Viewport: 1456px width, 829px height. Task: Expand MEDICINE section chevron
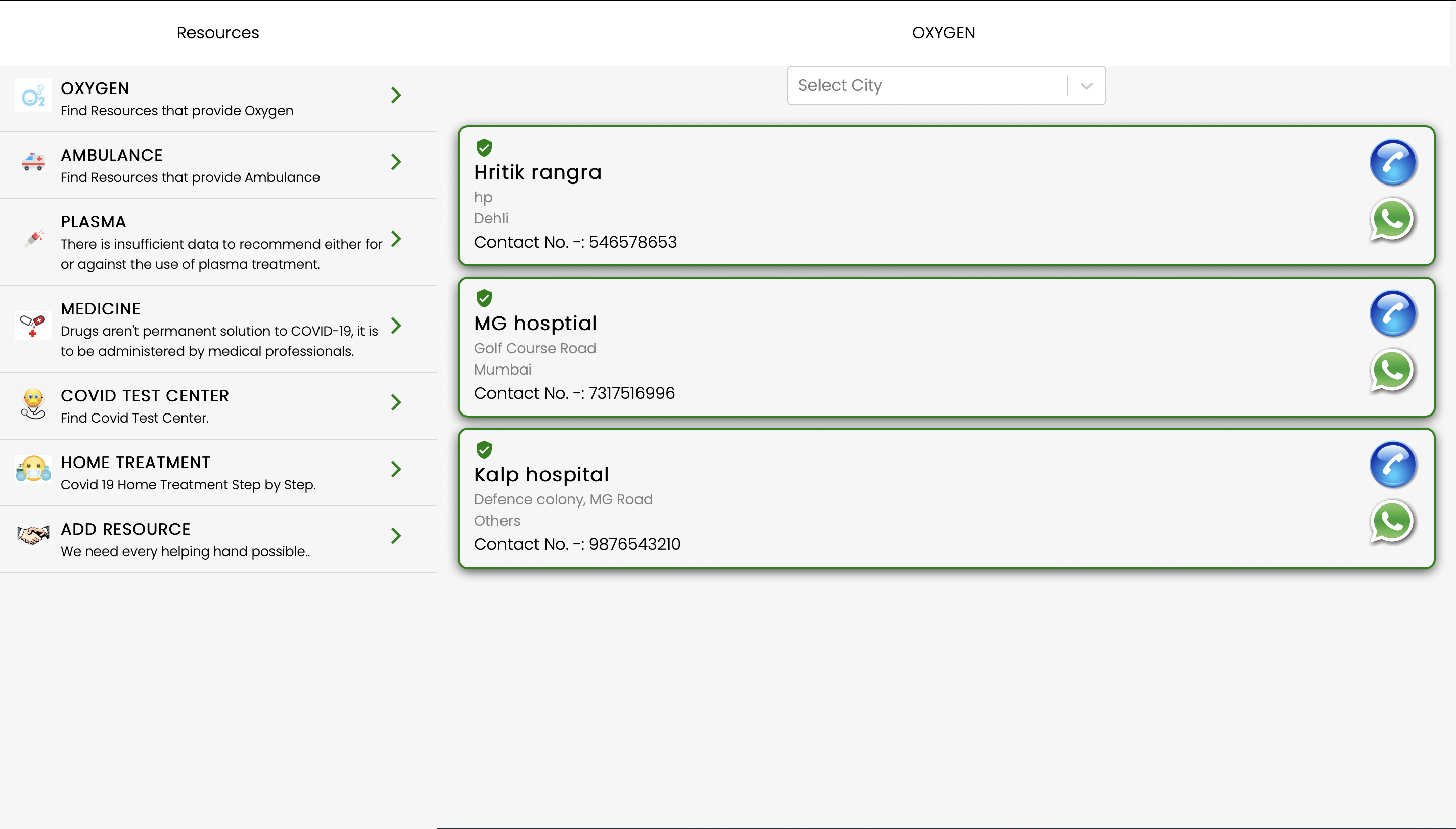(x=396, y=326)
